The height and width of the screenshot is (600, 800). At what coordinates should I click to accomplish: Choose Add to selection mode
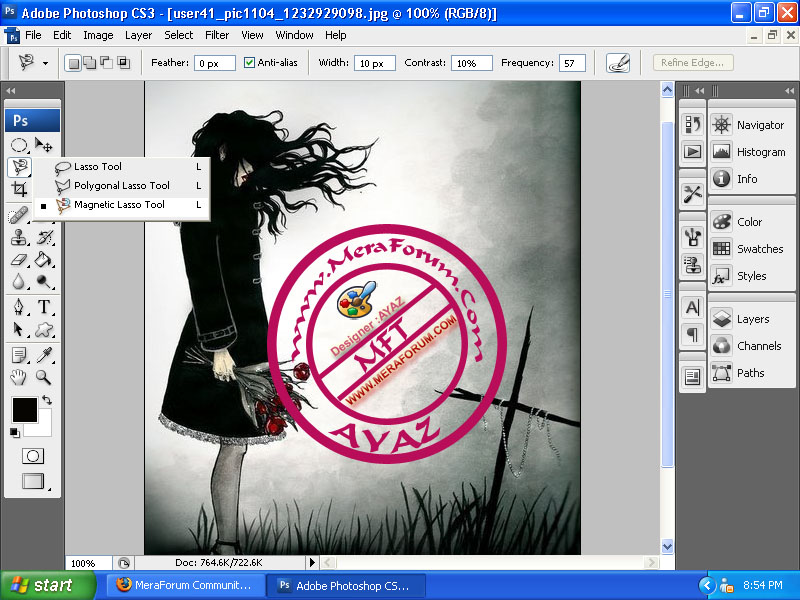click(x=90, y=63)
